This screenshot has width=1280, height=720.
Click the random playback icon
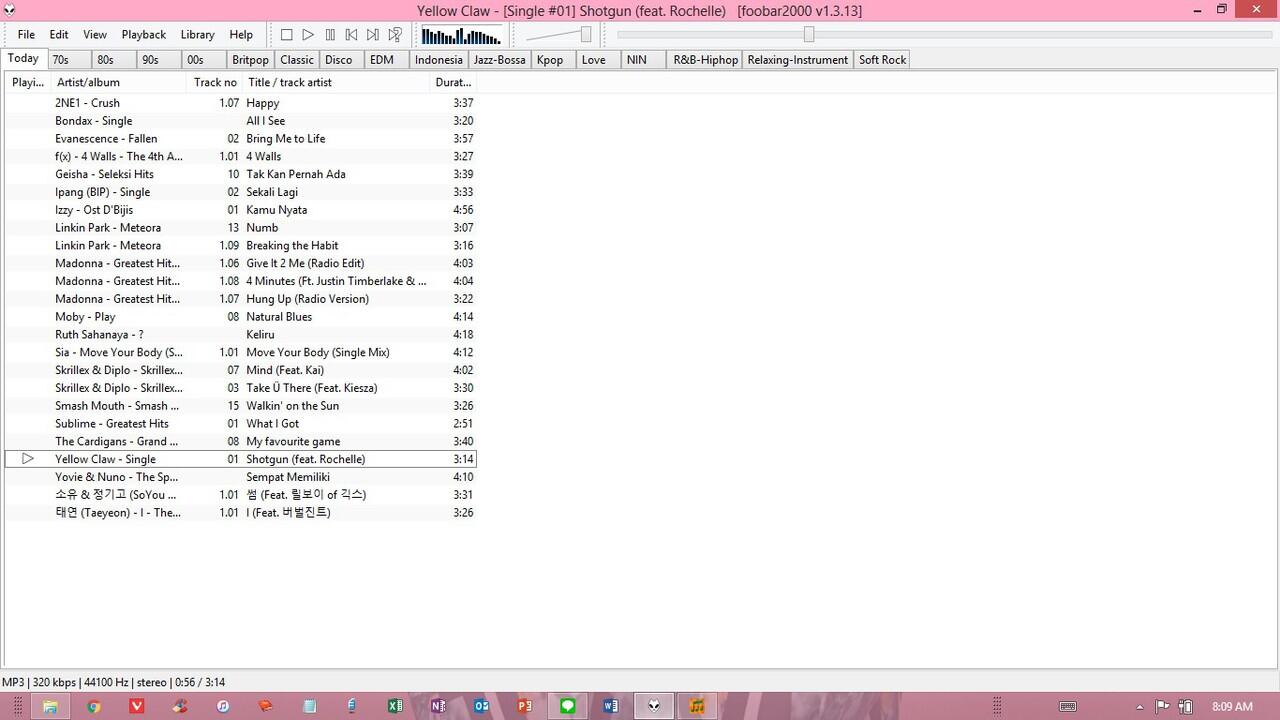395,35
